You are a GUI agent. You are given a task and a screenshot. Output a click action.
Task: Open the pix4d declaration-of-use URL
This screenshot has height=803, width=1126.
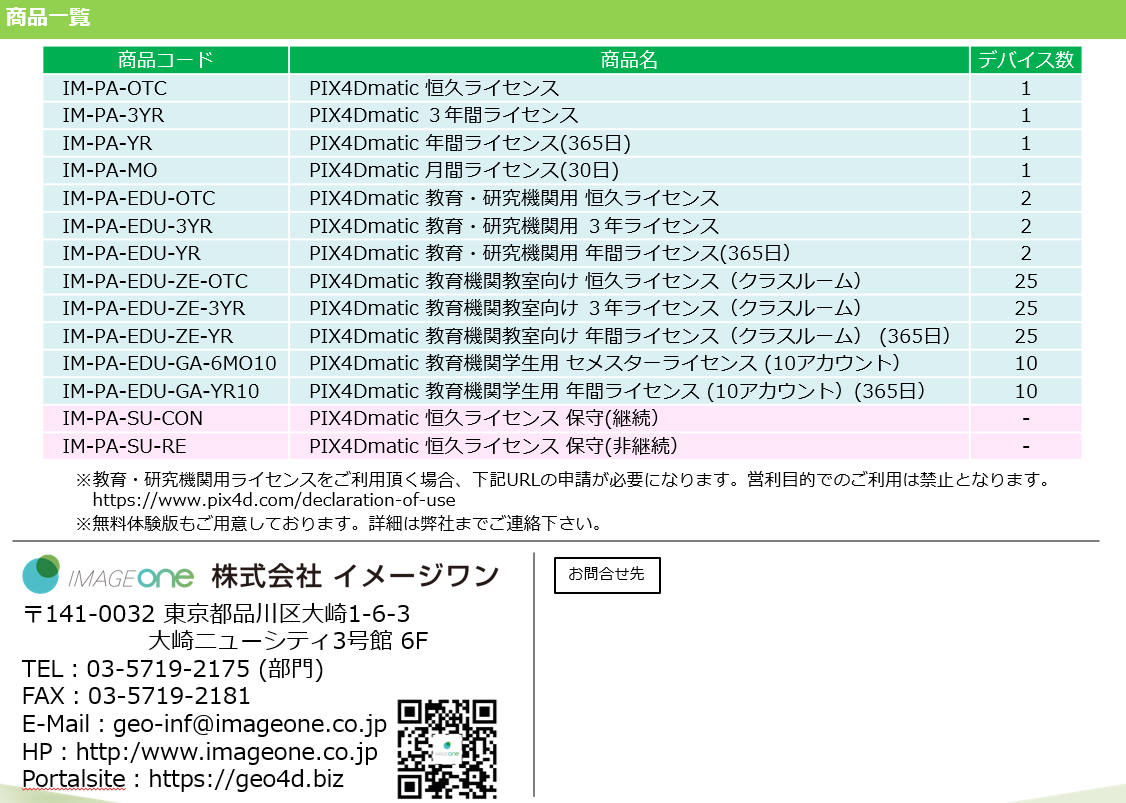(273, 500)
